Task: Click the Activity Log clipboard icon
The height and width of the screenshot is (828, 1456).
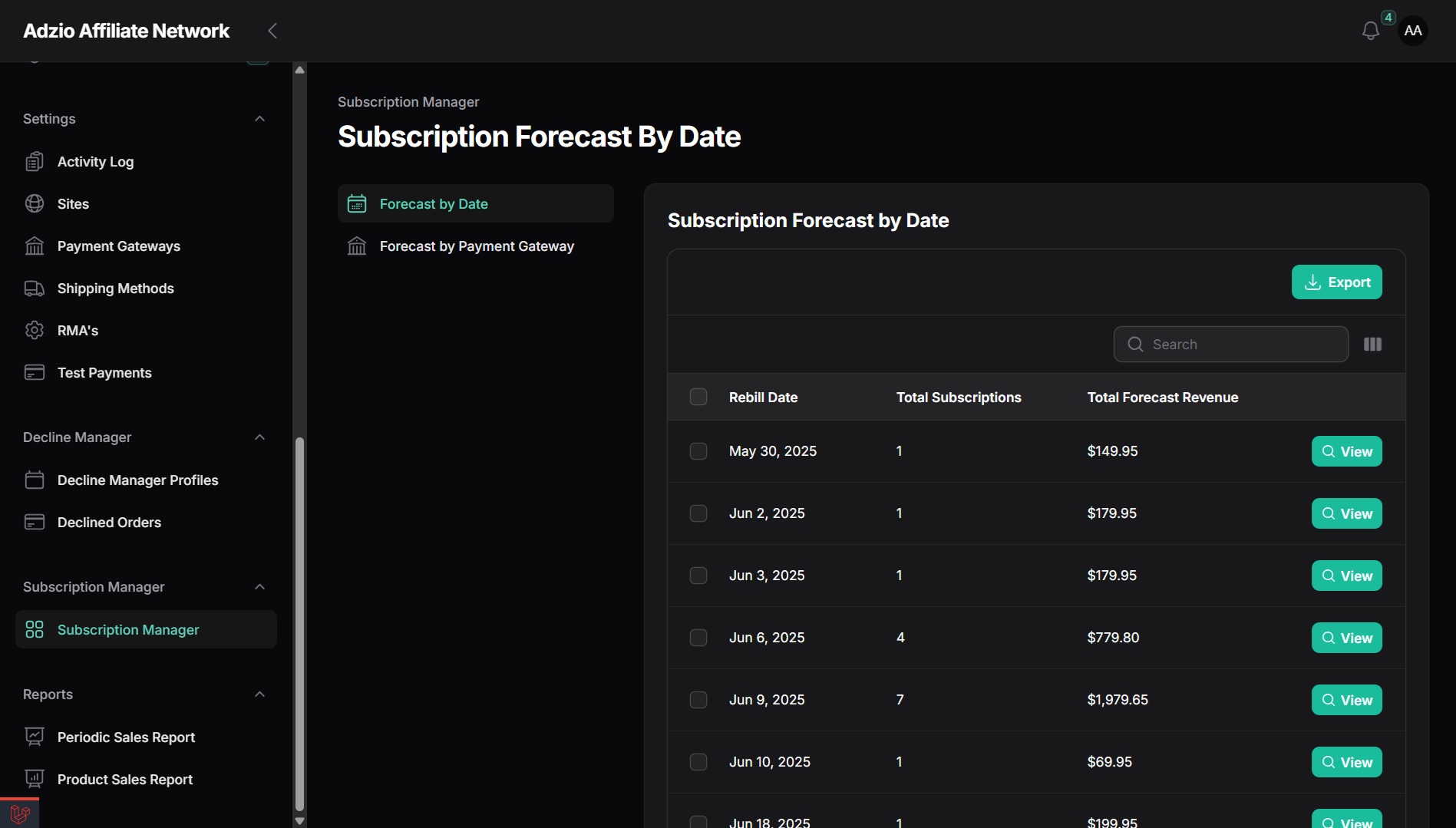Action: tap(35, 162)
